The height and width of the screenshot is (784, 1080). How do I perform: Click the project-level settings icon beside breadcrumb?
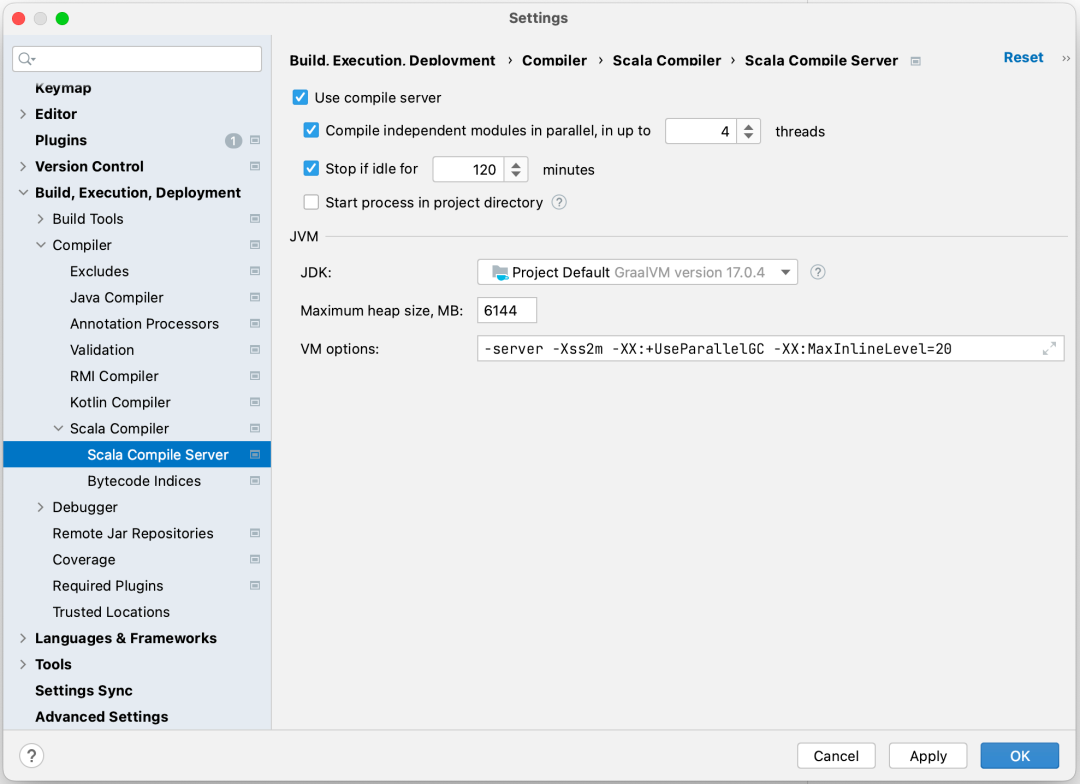tap(915, 61)
